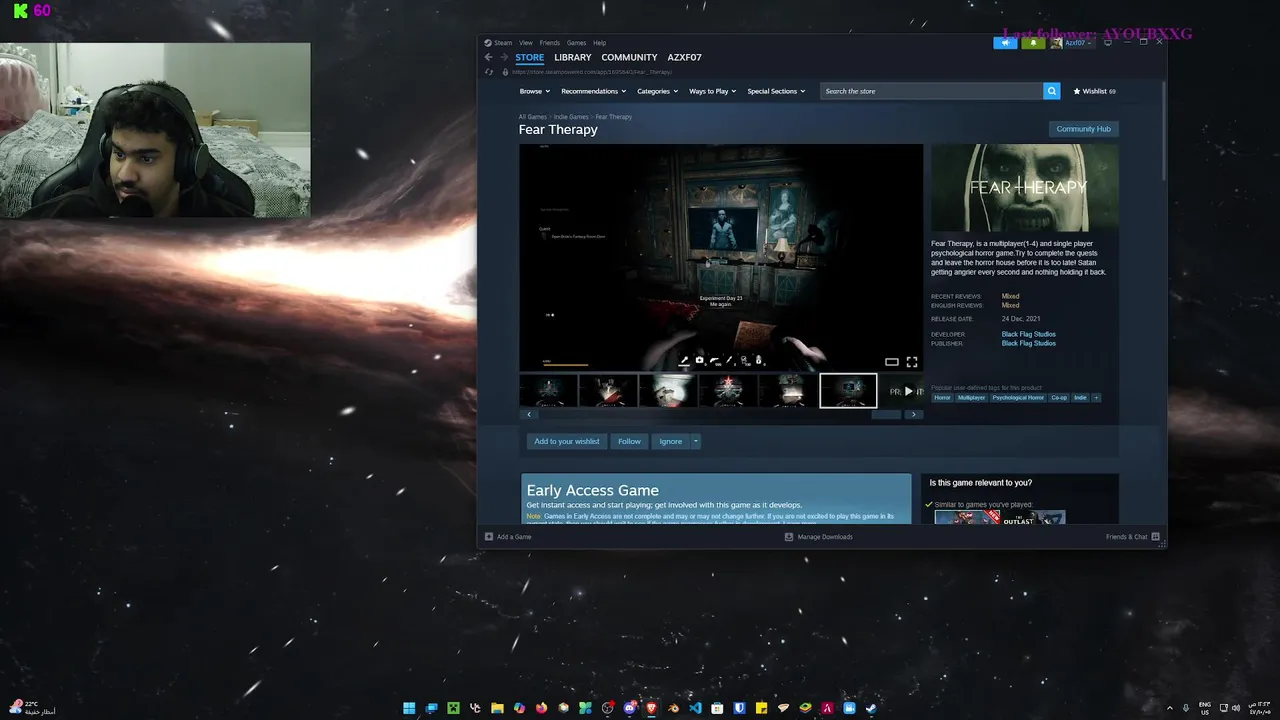Select the Co-op tag
1280x720 pixels.
[x=1059, y=397]
